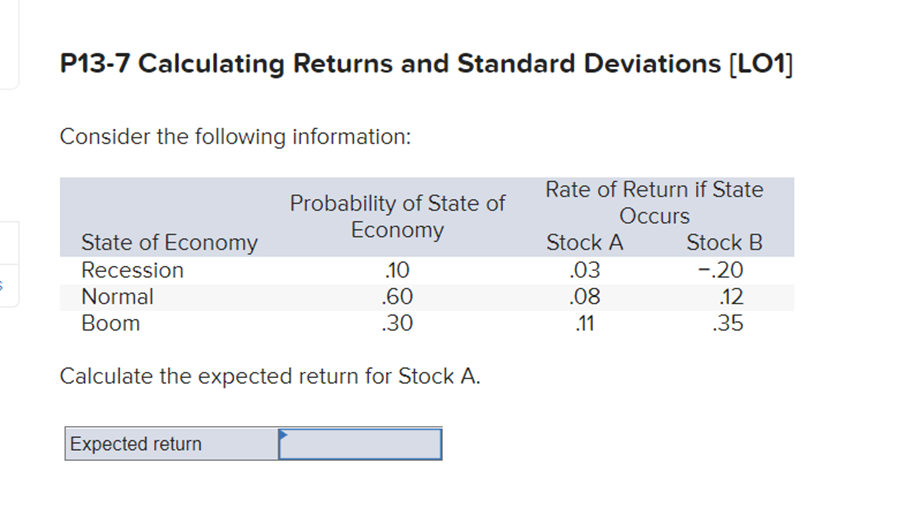
Task: Click the P13-7 problem title heading
Action: click(427, 63)
